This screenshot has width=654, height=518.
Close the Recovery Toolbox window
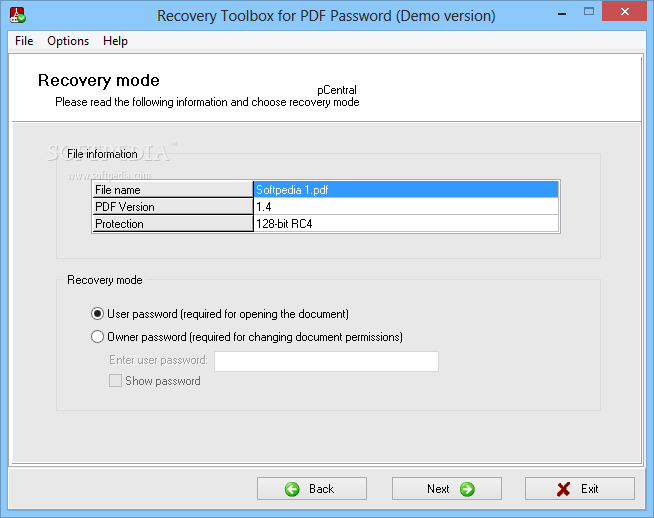[624, 11]
